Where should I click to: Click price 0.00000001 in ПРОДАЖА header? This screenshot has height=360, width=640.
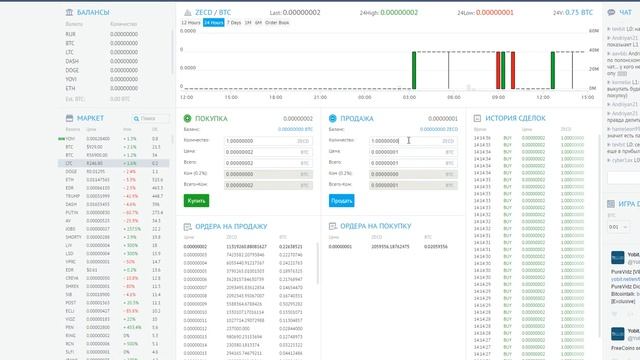coord(443,119)
